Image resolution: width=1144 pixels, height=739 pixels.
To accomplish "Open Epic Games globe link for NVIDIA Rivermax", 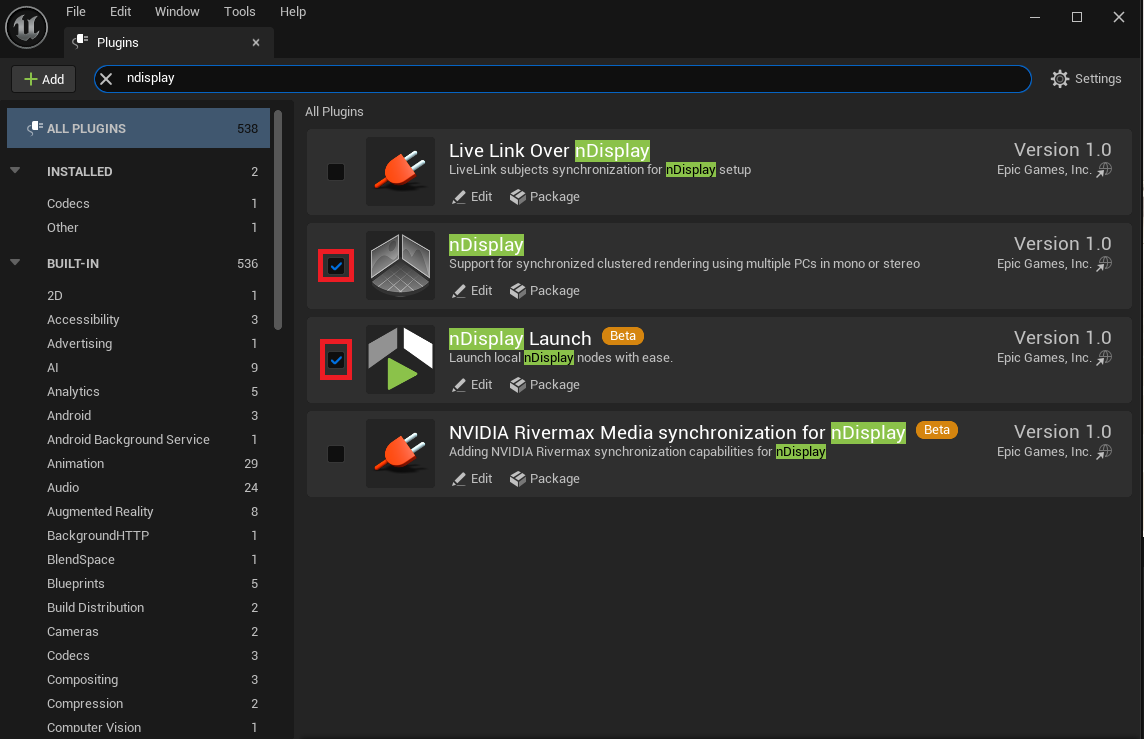I will tap(1105, 452).
